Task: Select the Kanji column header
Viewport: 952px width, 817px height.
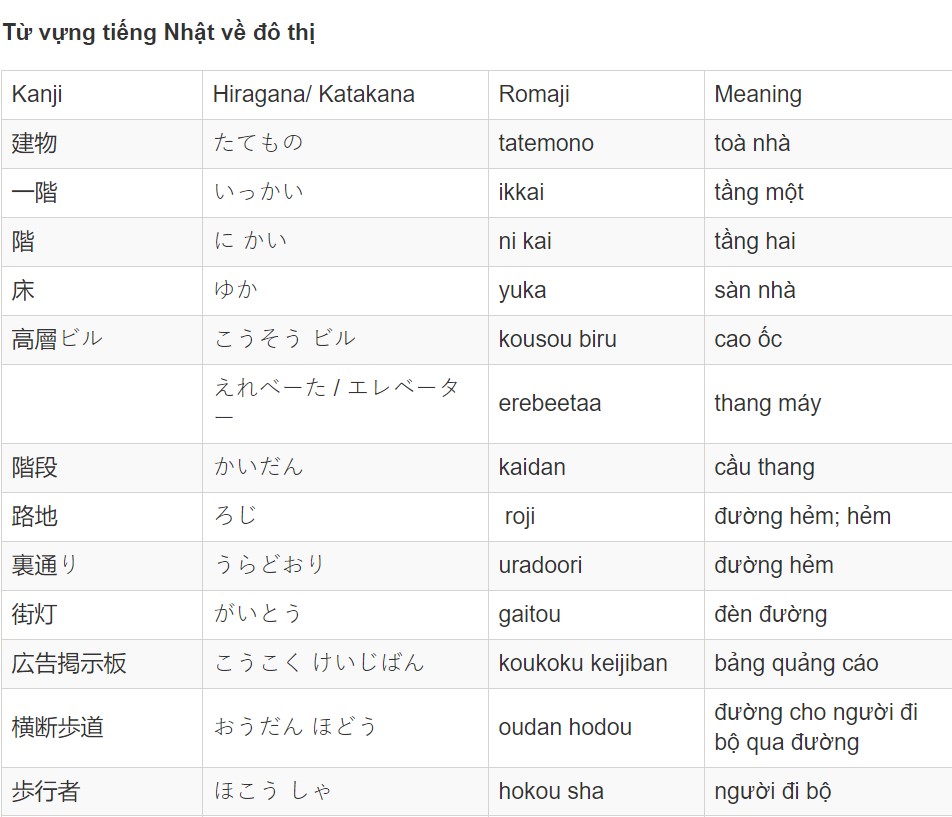Action: point(102,95)
